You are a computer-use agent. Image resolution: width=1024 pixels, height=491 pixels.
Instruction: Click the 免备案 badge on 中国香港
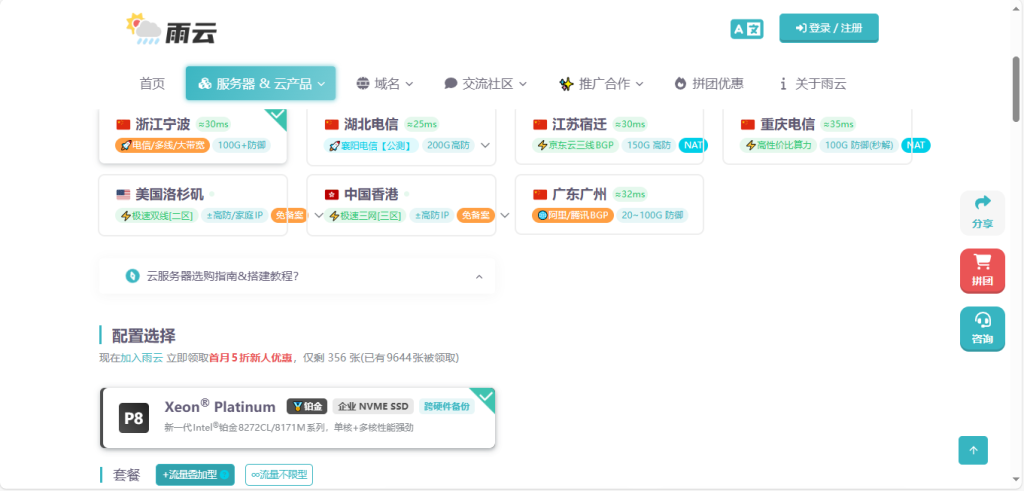point(476,215)
